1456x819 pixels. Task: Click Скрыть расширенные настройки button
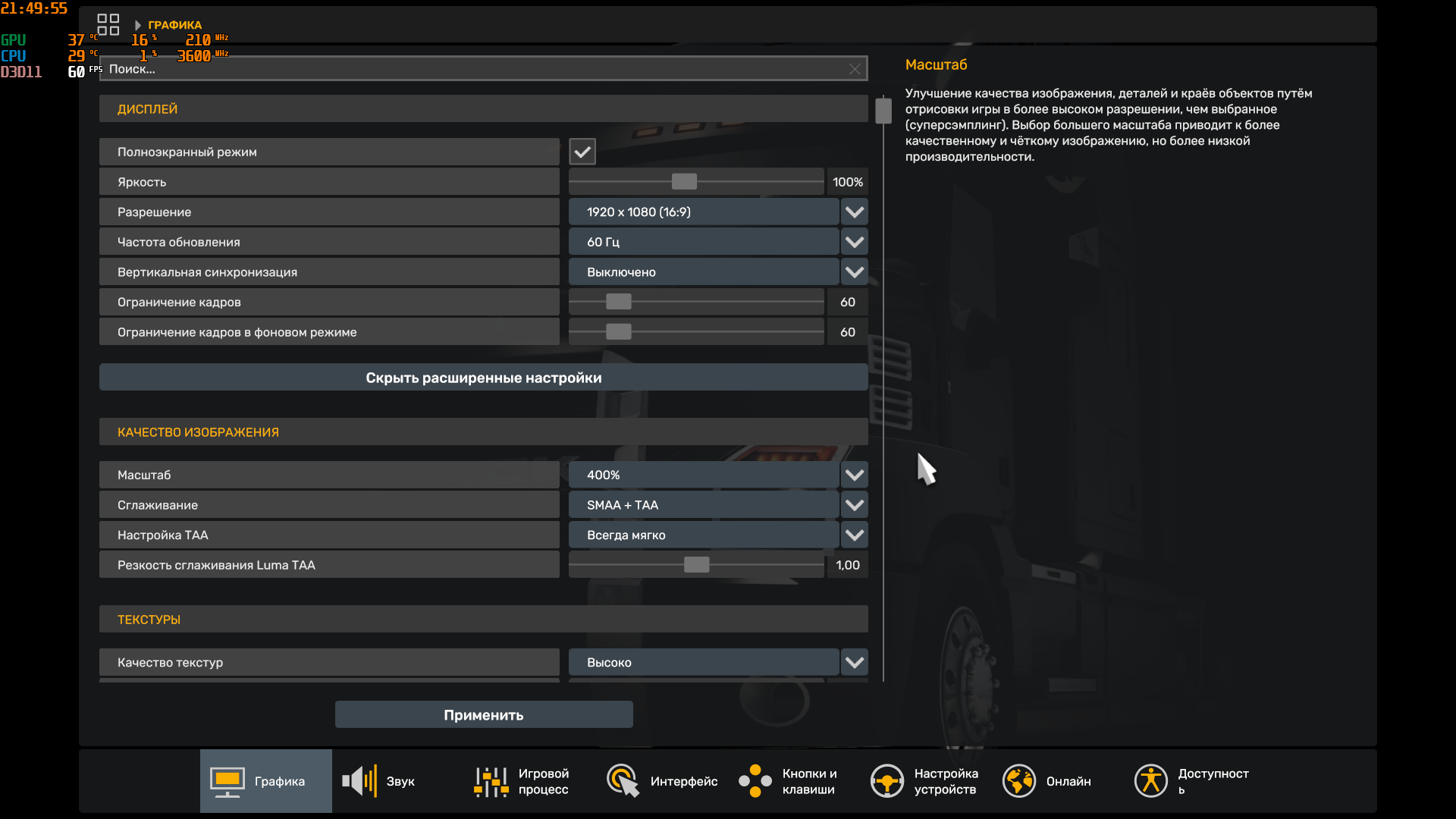[483, 378]
